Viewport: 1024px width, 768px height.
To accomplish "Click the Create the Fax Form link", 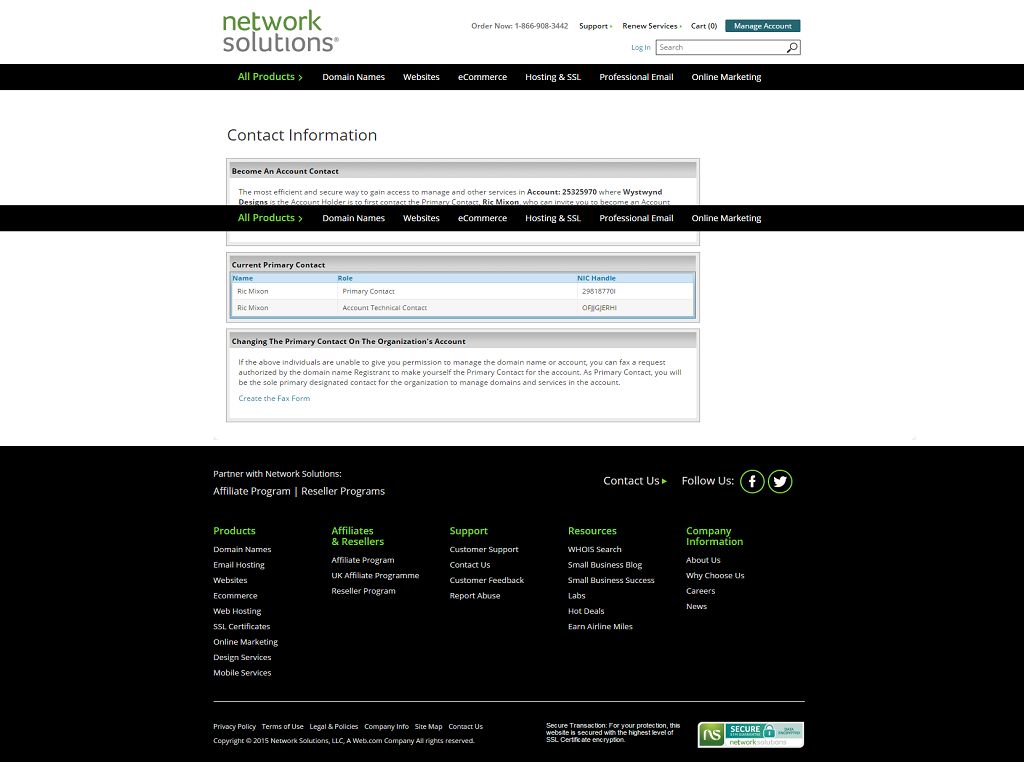I will 274,398.
